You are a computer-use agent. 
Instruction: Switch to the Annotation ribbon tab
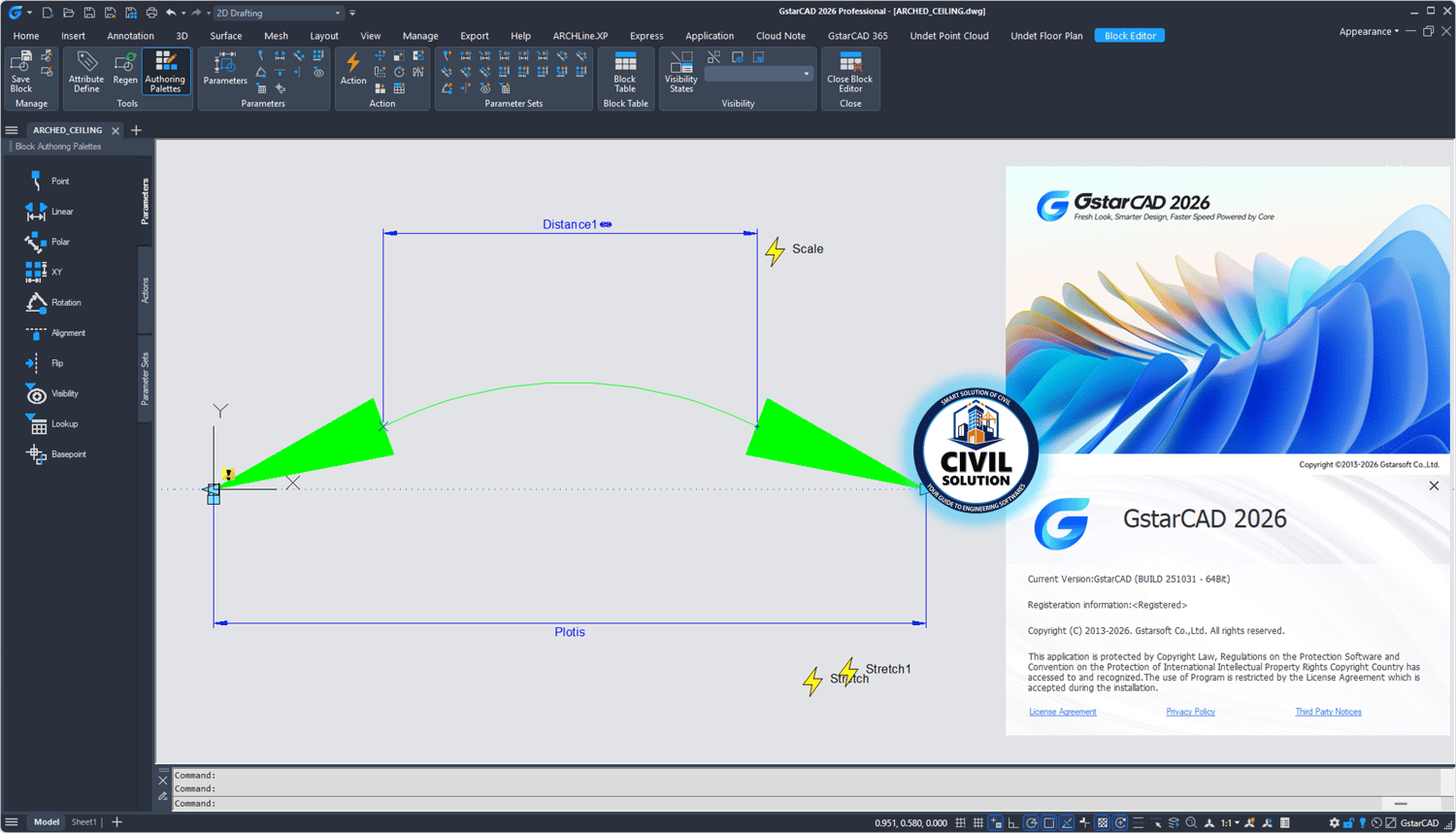pyautogui.click(x=131, y=36)
